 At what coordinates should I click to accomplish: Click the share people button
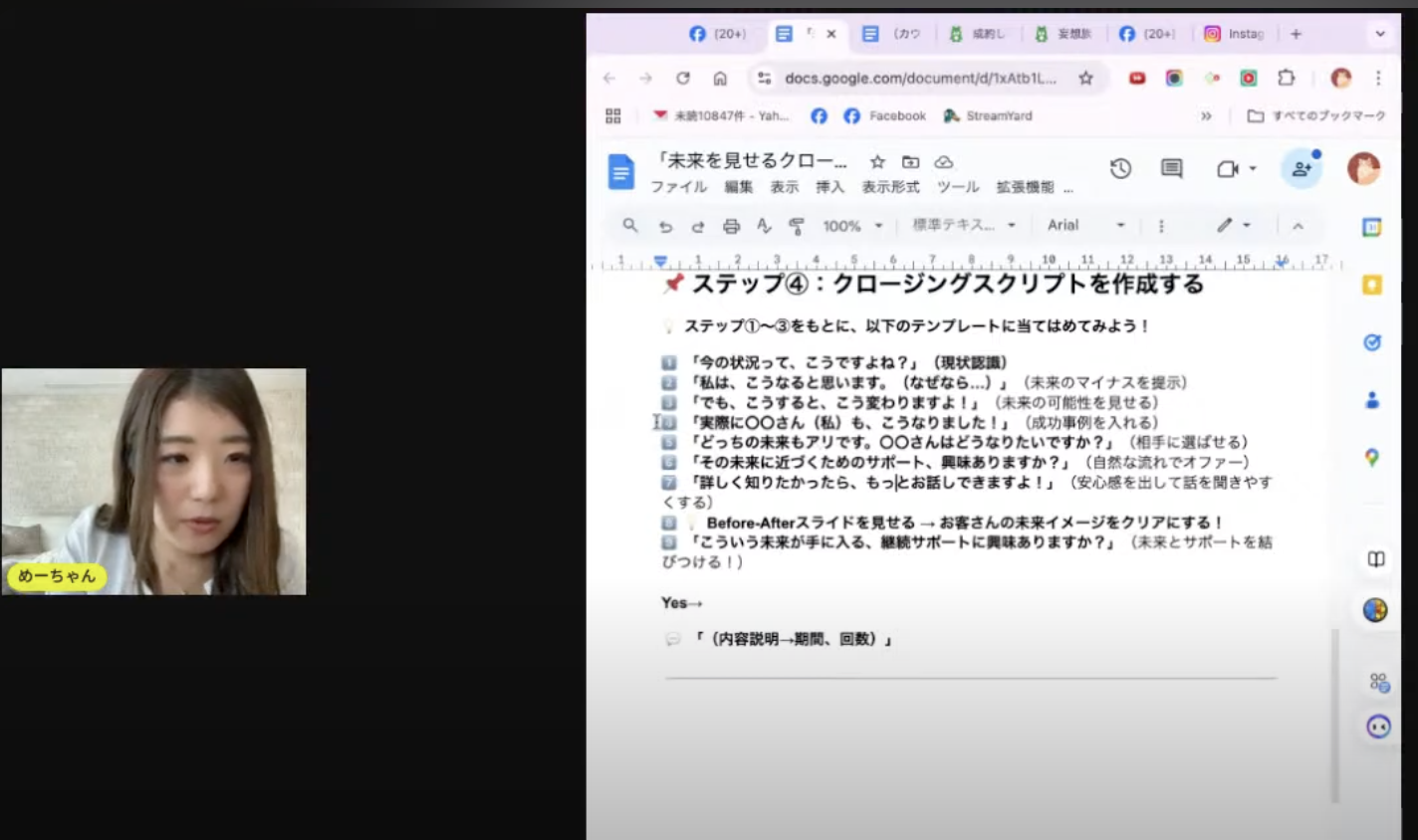coord(1301,169)
